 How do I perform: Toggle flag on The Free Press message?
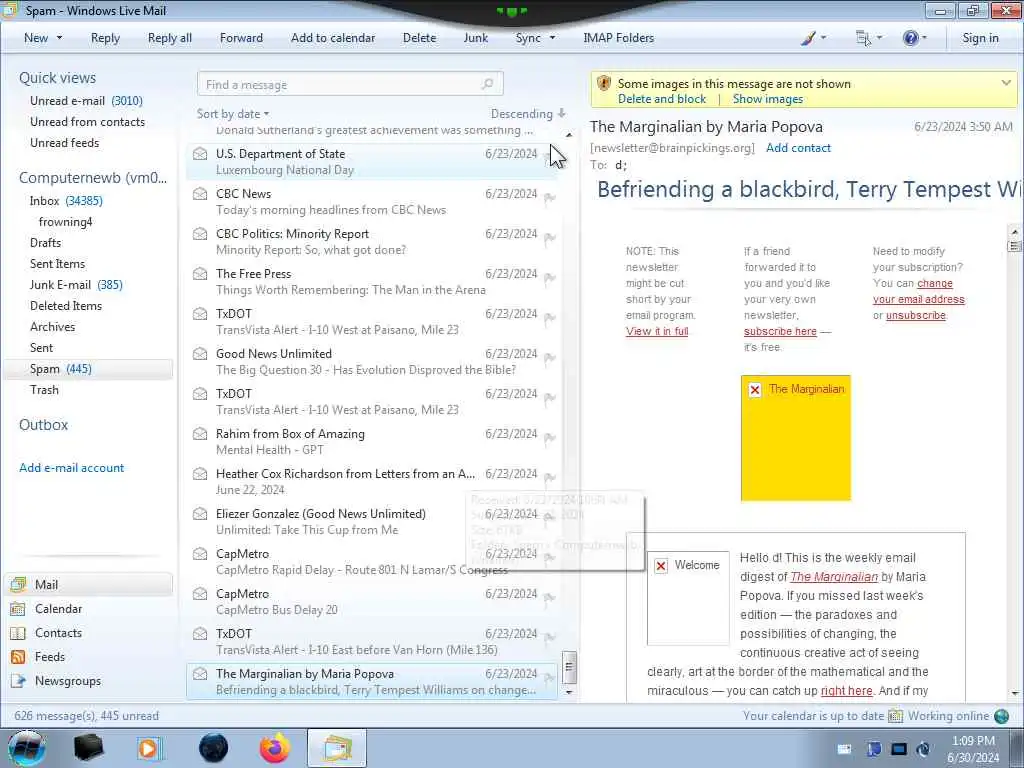550,278
